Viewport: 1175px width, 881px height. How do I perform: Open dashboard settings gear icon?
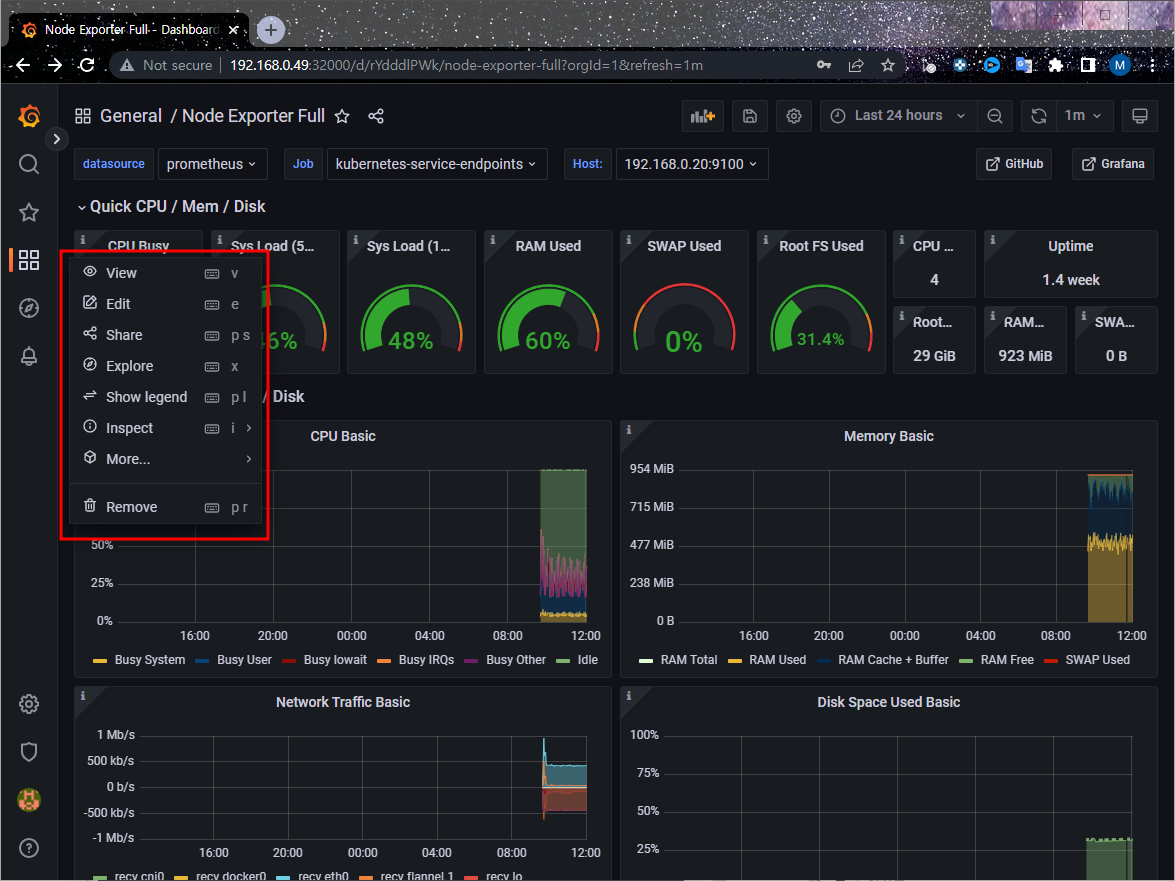794,116
